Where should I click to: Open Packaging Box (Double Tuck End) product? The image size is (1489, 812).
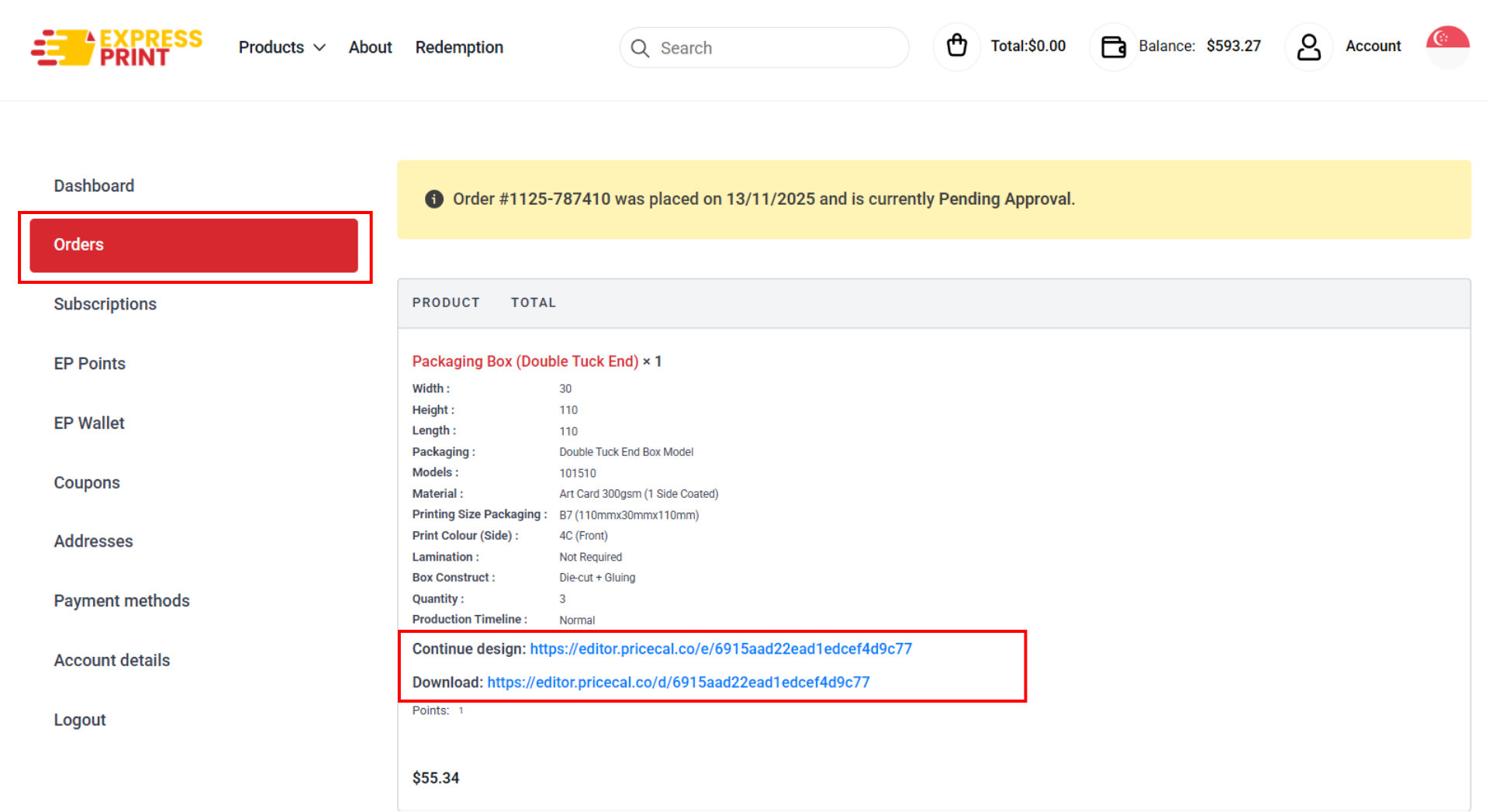[525, 361]
